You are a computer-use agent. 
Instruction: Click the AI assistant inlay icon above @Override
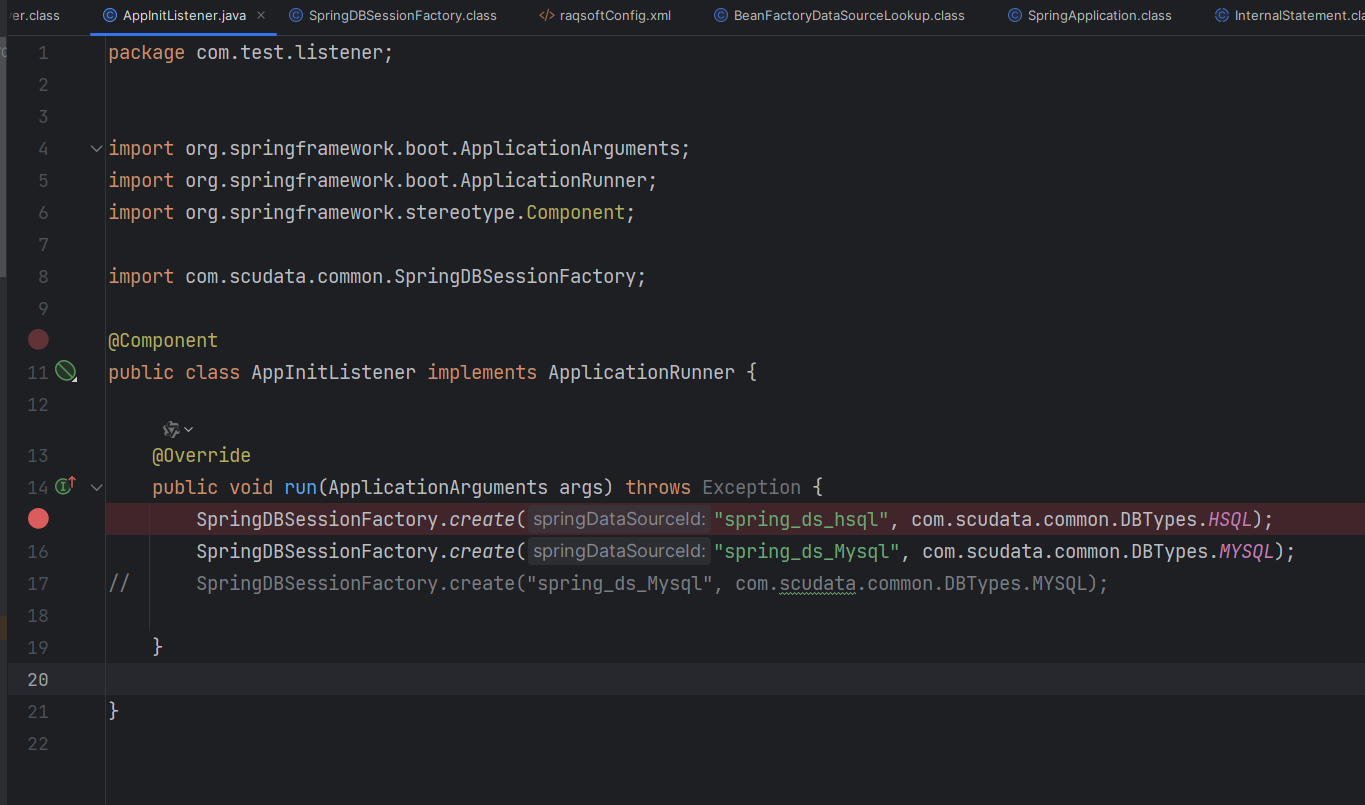click(x=171, y=429)
